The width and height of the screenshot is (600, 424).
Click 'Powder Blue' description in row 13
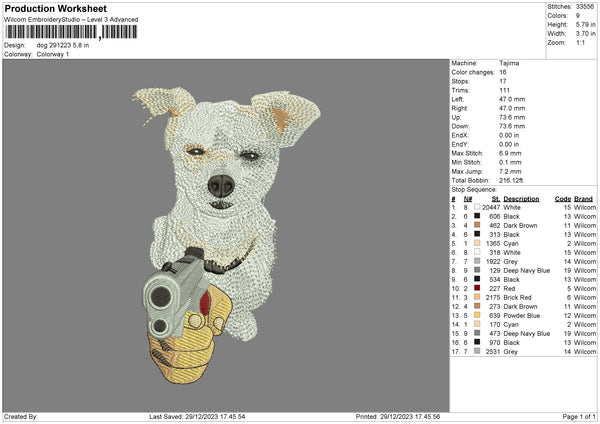pos(522,316)
